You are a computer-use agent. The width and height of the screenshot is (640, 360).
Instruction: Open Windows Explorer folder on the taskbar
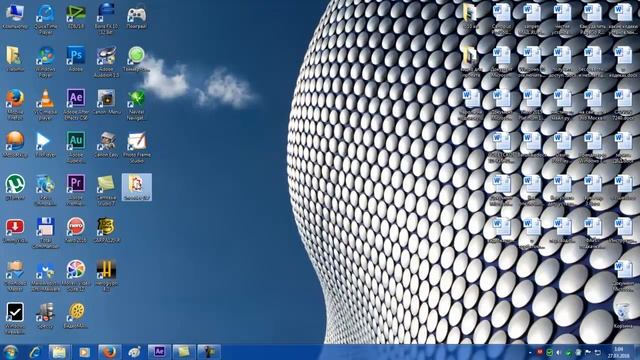tap(59, 352)
